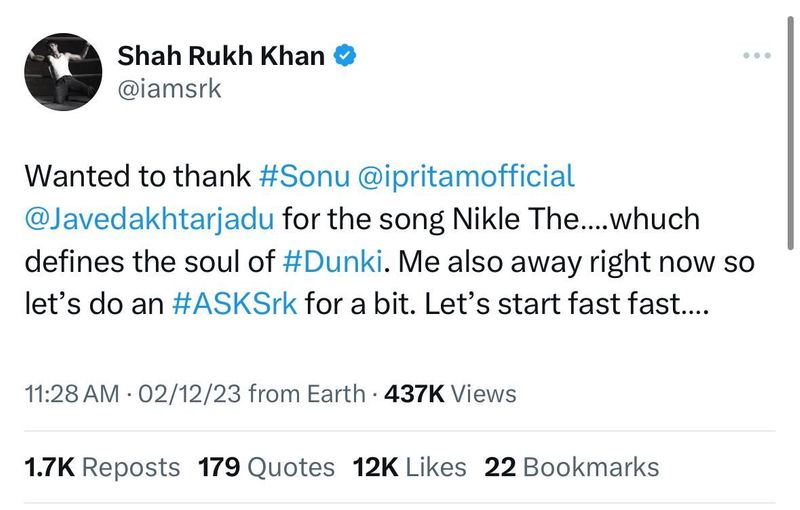
Task: Show the 179 Quotes list
Action: pos(265,466)
